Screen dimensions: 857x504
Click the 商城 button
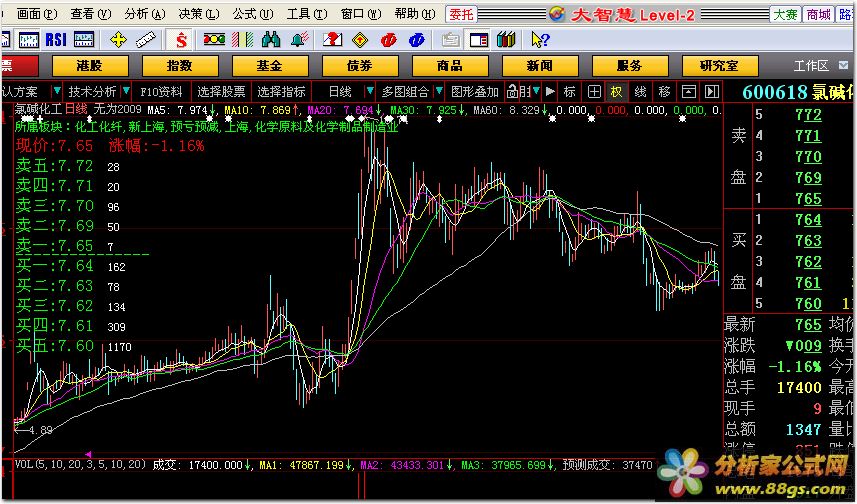pos(818,14)
